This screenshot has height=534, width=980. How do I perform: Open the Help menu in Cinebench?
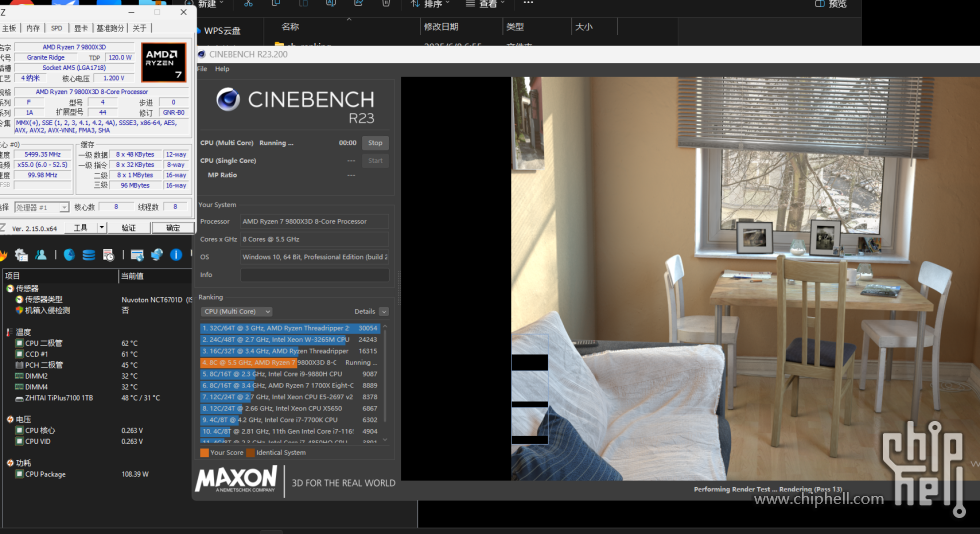point(222,69)
